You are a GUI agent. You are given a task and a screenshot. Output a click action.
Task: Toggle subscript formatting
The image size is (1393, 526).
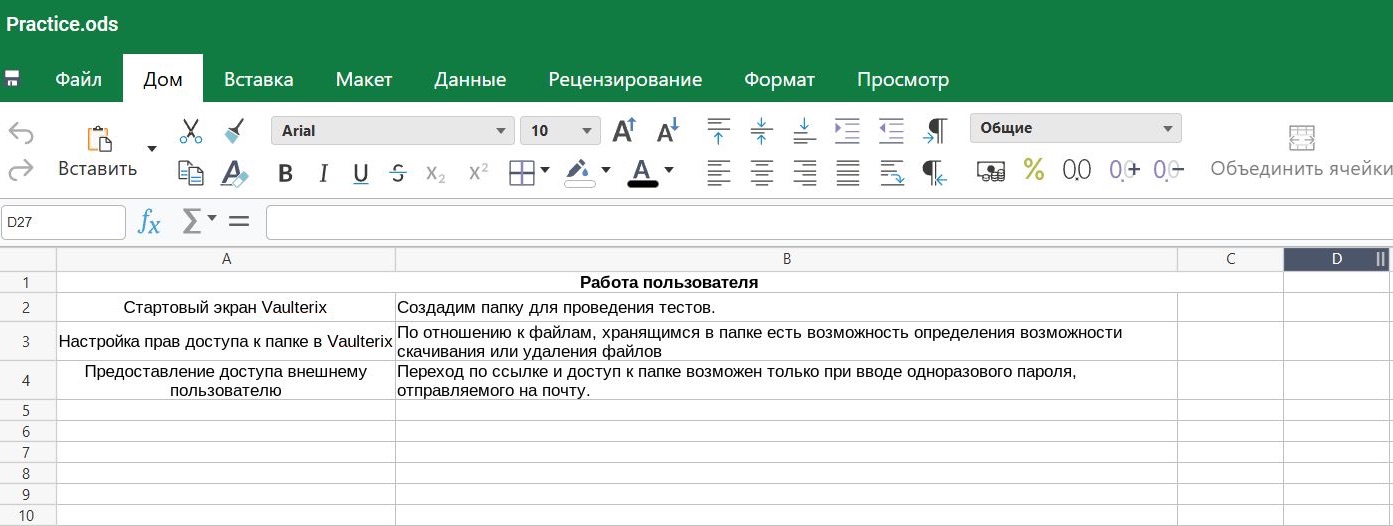tap(436, 174)
